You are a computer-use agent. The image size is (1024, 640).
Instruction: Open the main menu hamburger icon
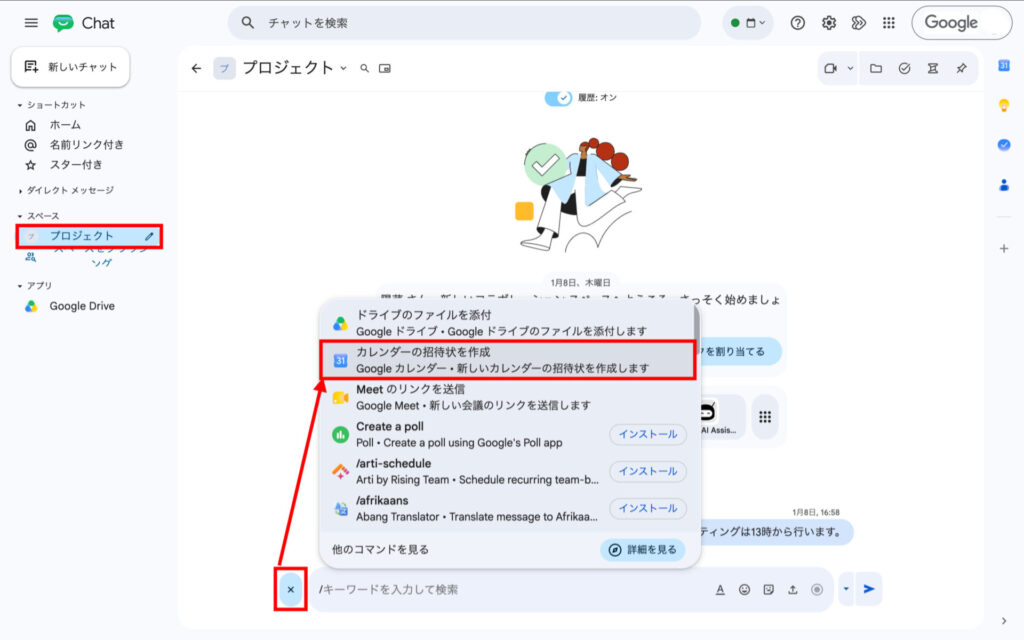click(x=31, y=23)
